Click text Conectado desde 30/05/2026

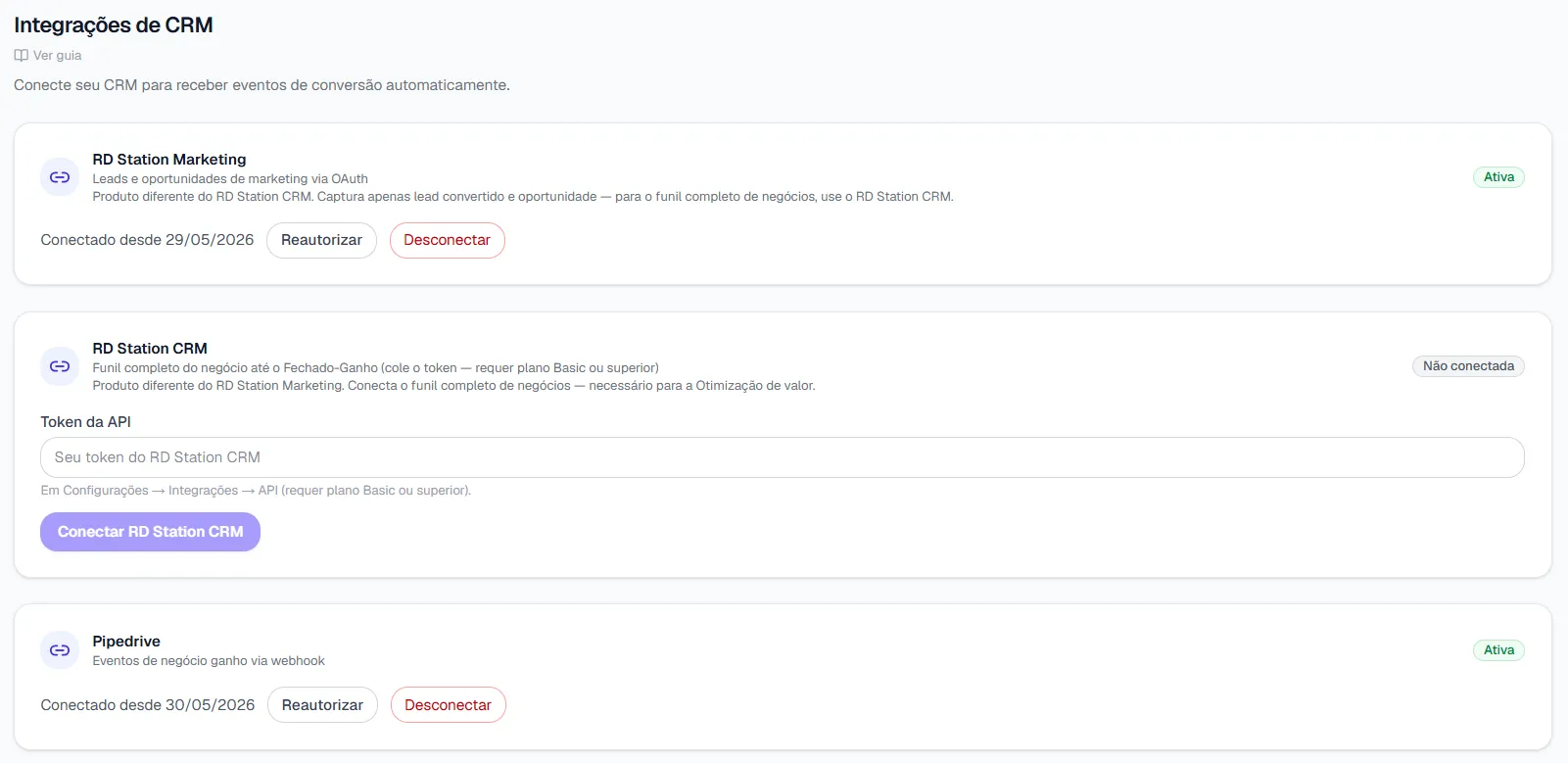pyautogui.click(x=148, y=705)
